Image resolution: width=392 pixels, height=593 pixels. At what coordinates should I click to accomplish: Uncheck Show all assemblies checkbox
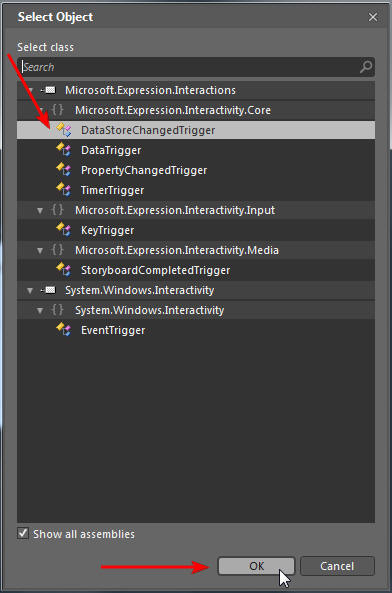click(x=23, y=533)
